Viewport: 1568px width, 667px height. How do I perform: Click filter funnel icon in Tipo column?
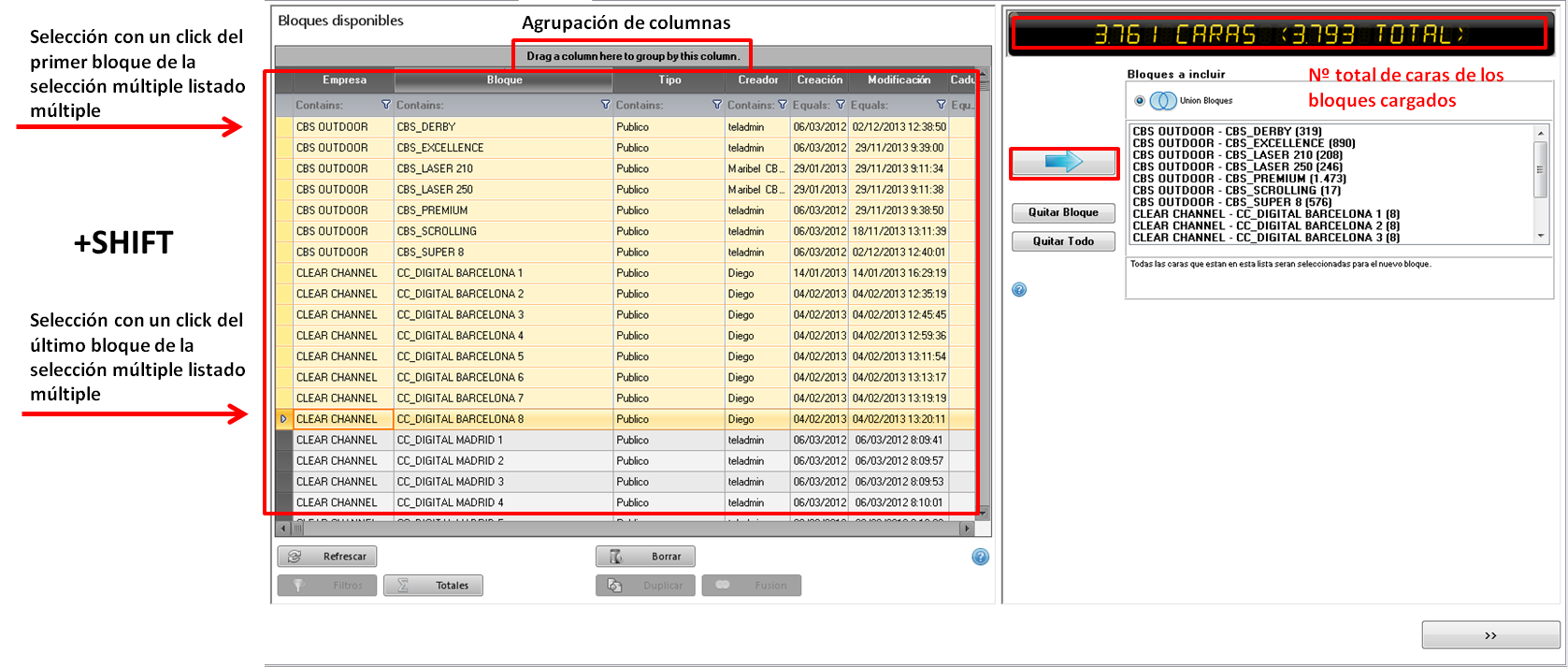pyautogui.click(x=717, y=105)
